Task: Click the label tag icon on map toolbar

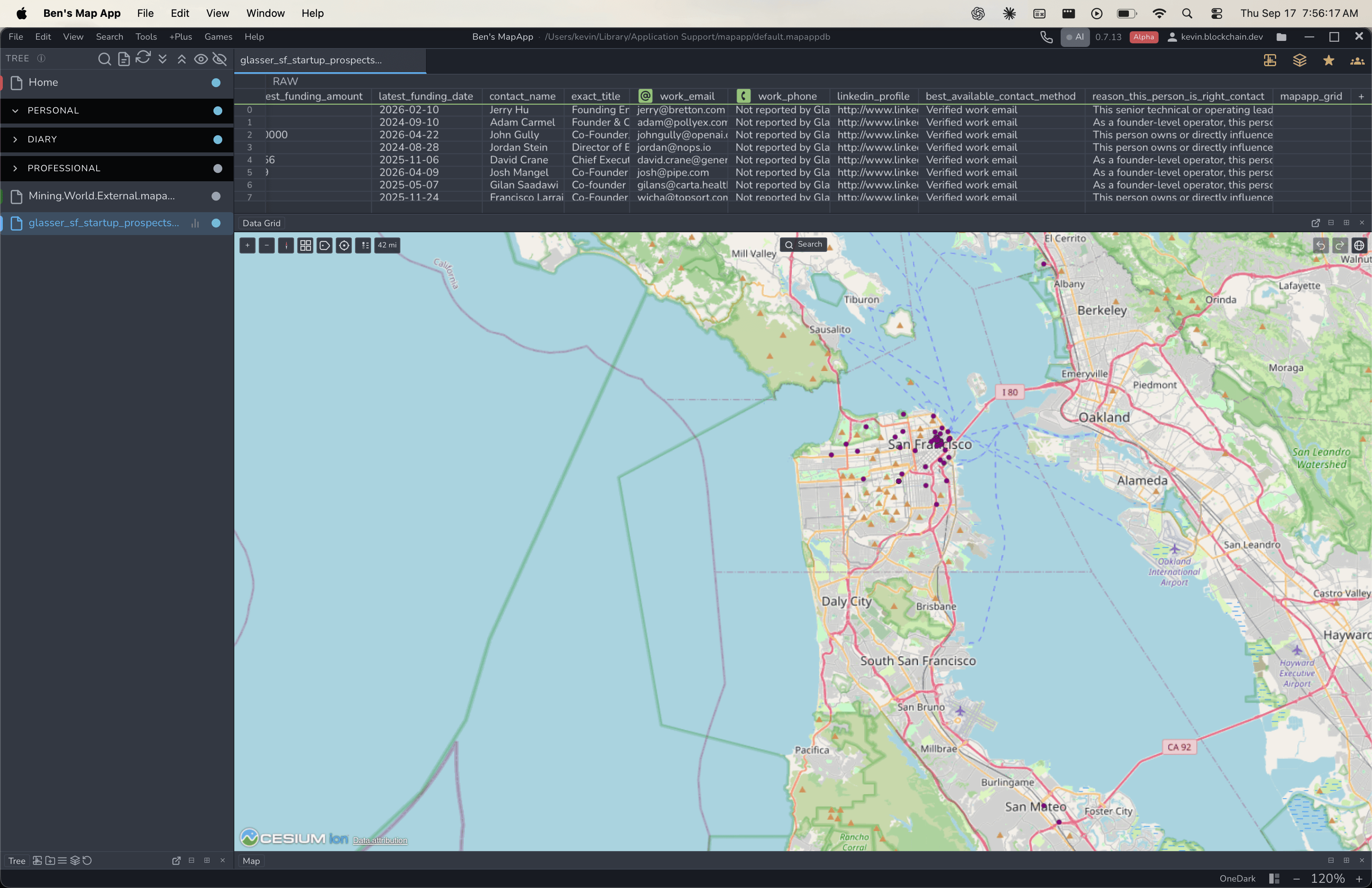Action: 325,245
